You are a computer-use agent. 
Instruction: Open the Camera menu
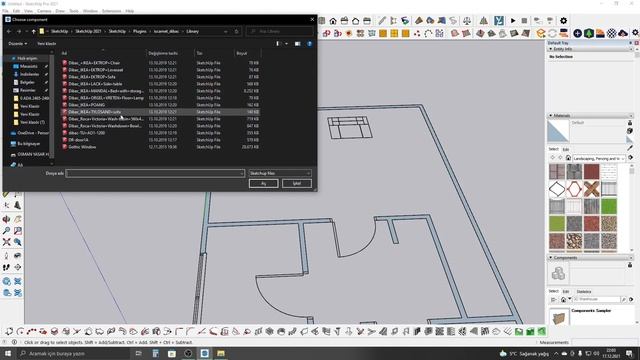pyautogui.click(x=44, y=11)
